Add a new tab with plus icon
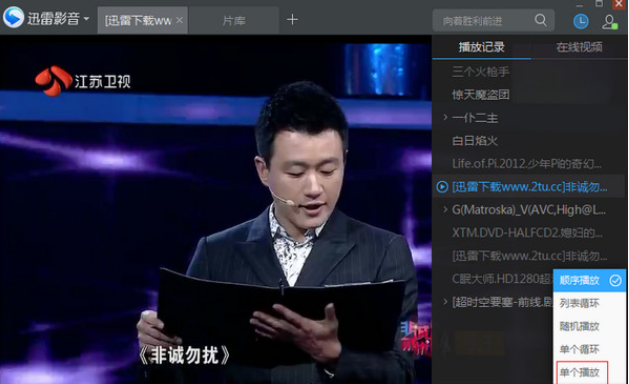The width and height of the screenshot is (629, 384). 292,19
